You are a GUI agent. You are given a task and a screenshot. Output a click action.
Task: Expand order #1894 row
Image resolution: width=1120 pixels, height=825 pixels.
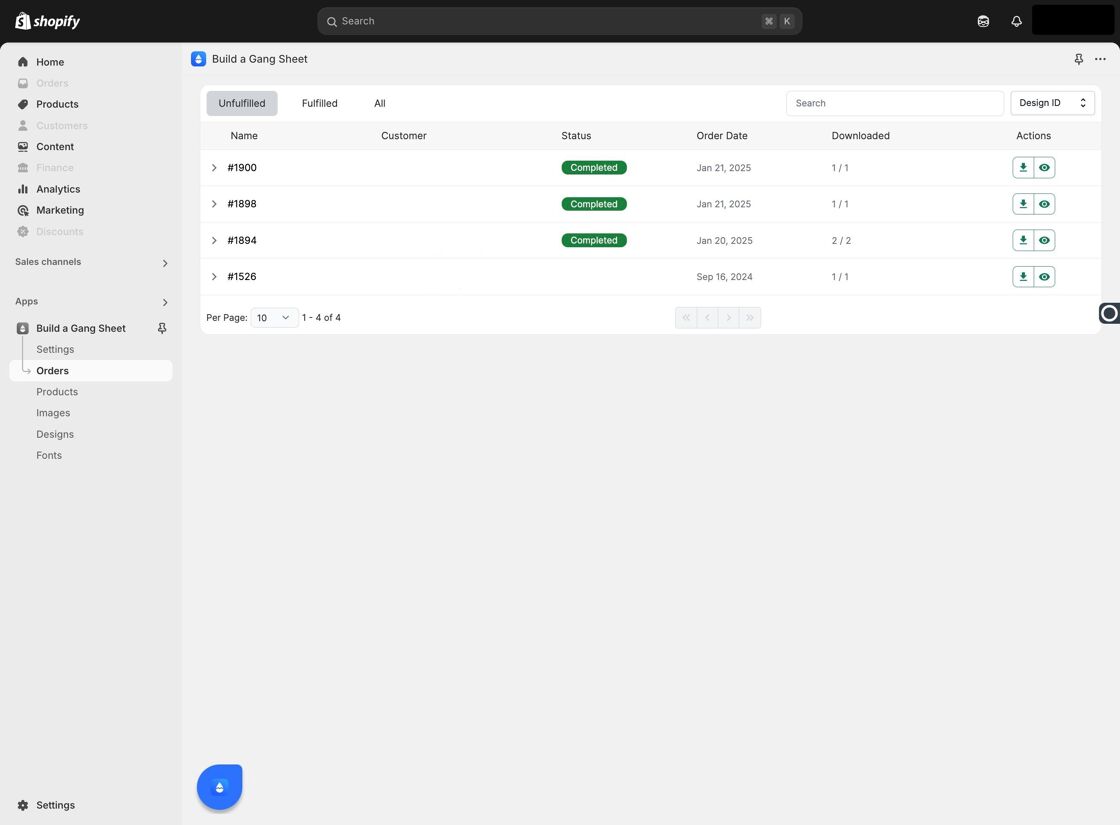click(x=214, y=241)
